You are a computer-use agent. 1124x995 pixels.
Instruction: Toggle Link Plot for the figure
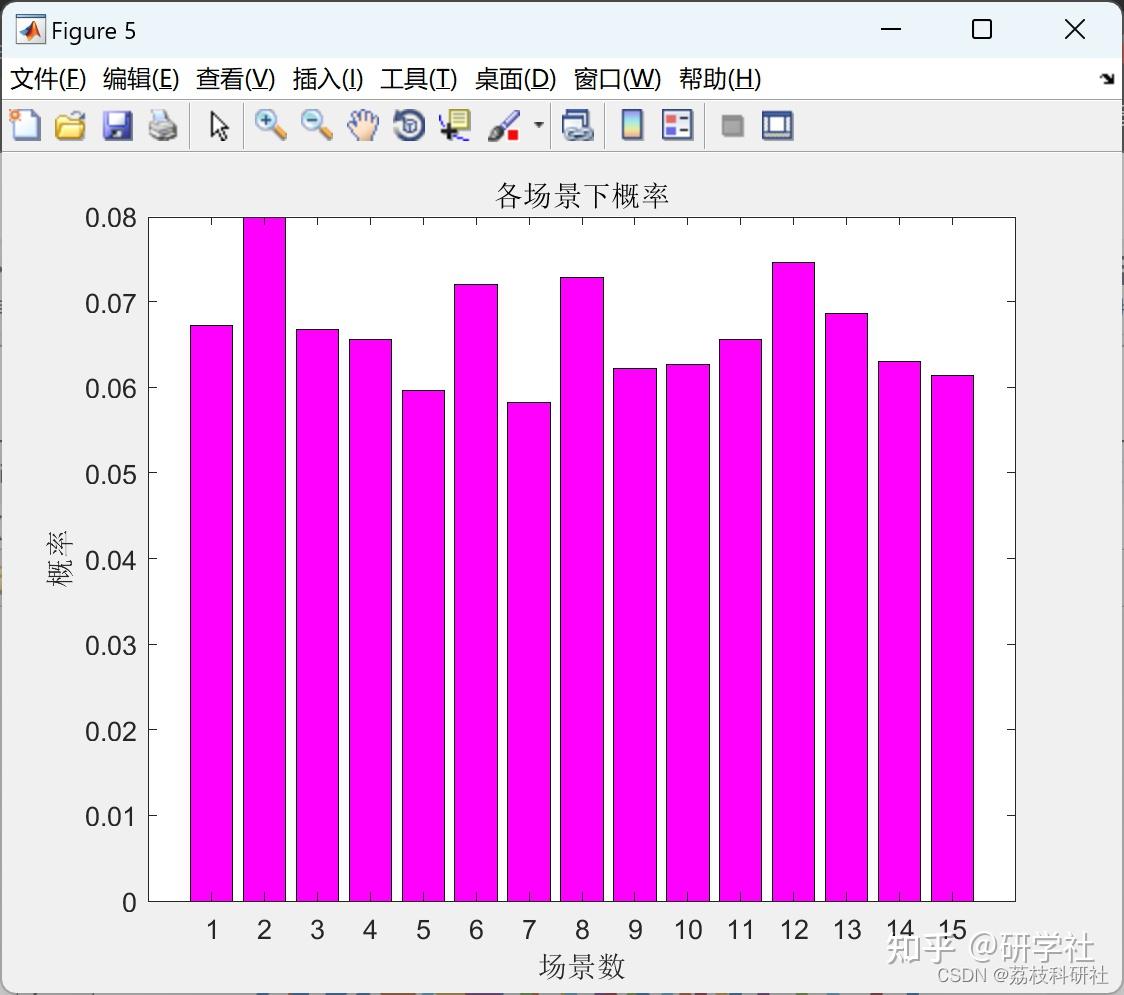[578, 125]
